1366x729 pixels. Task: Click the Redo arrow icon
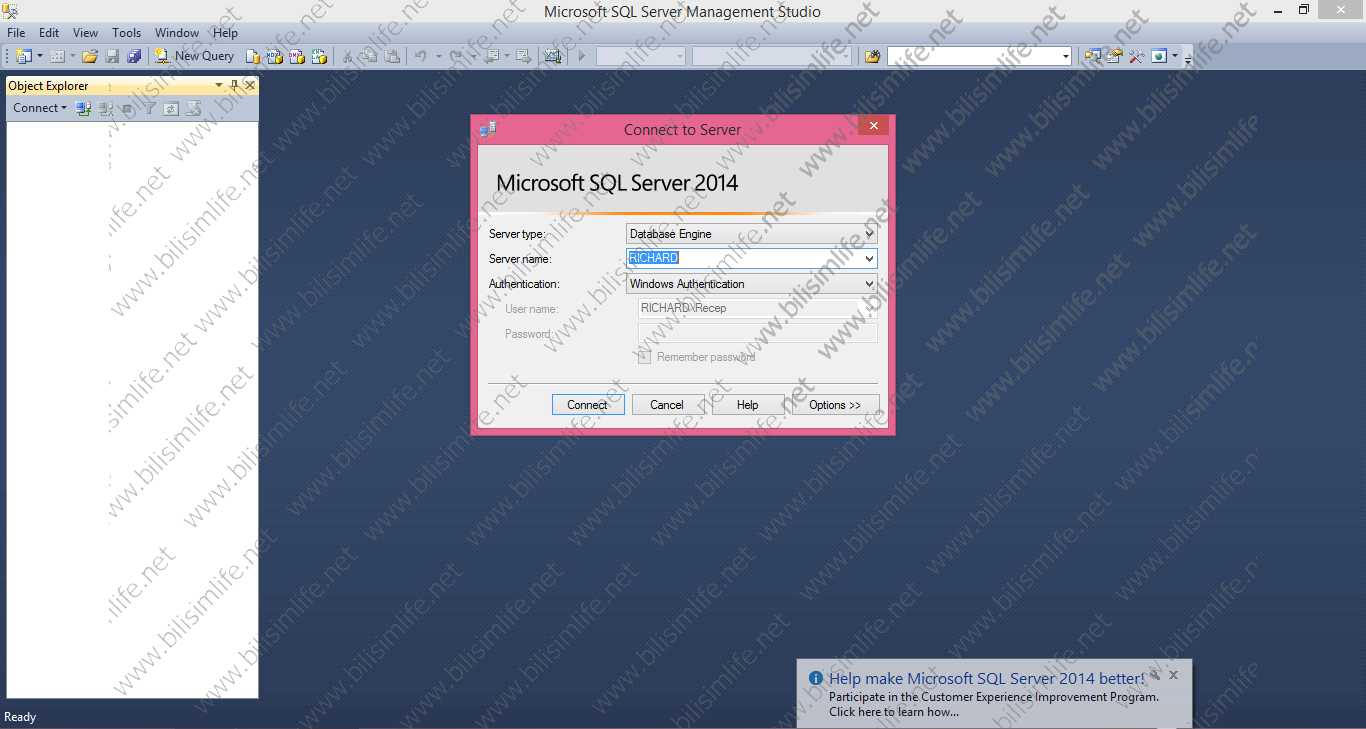pos(456,56)
